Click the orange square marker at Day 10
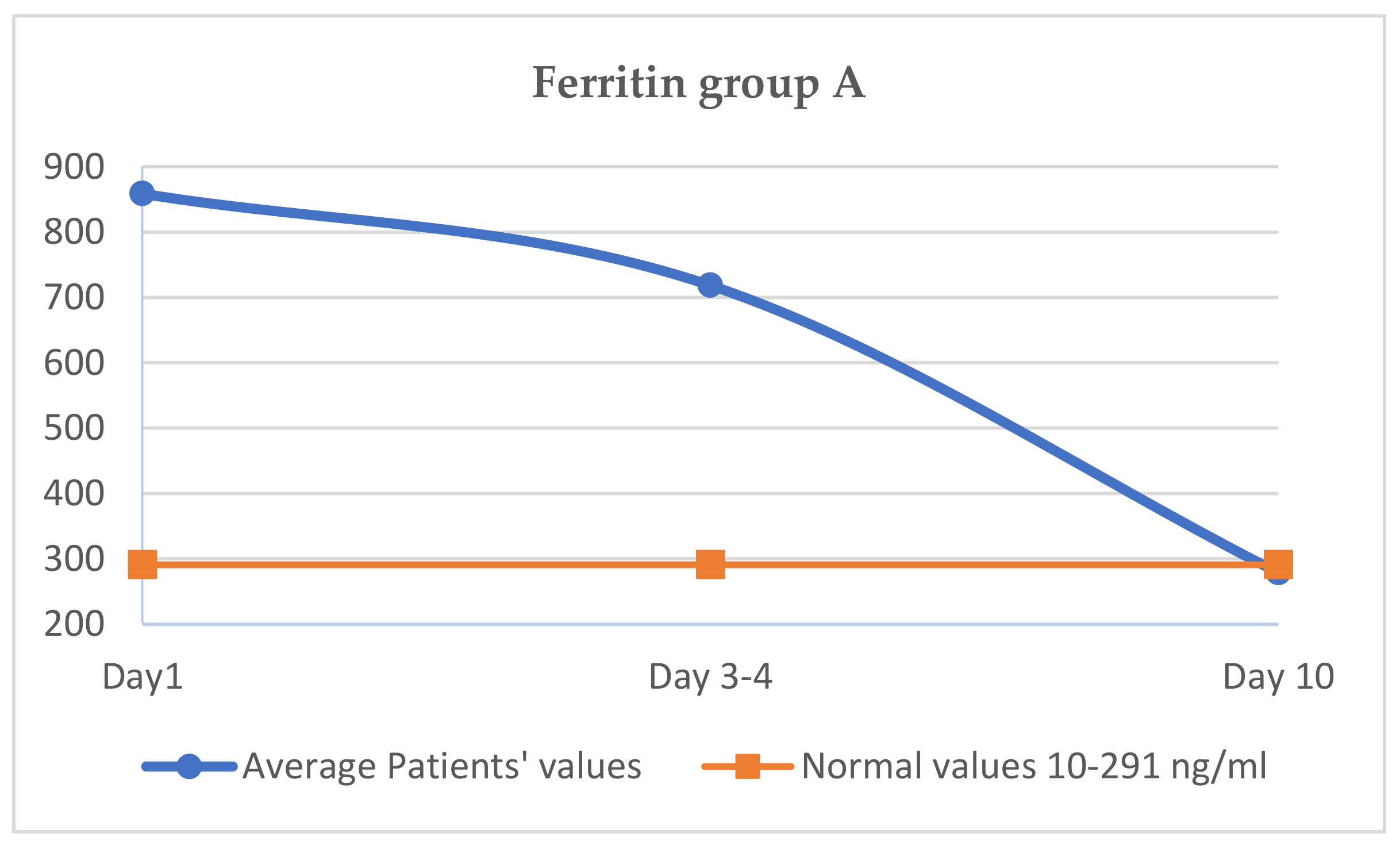Viewport: 1400px width, 845px height. (x=1278, y=564)
